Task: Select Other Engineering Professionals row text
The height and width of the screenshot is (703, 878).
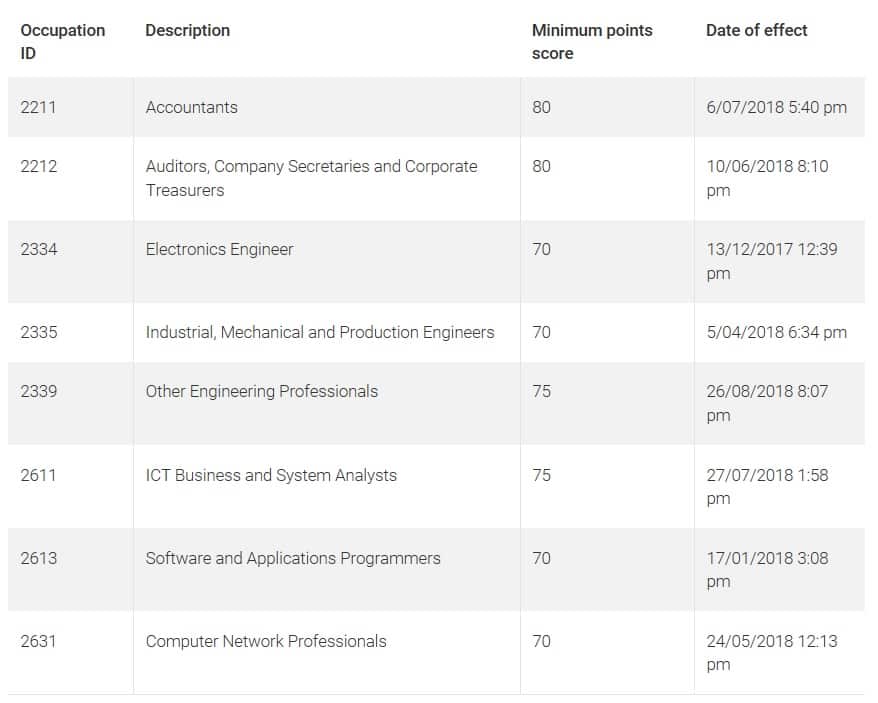Action: click(x=262, y=391)
